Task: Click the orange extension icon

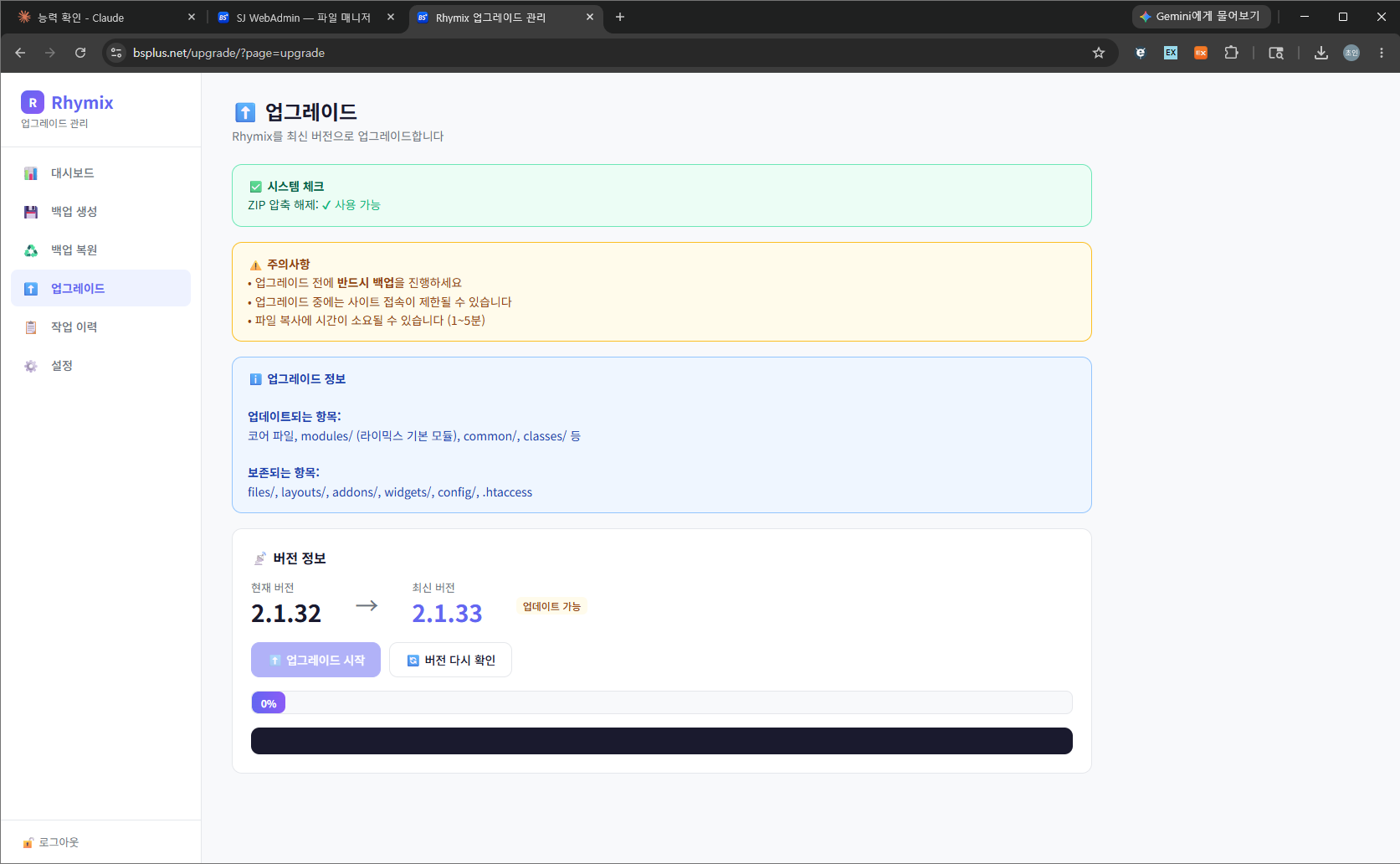Action: tap(1201, 53)
